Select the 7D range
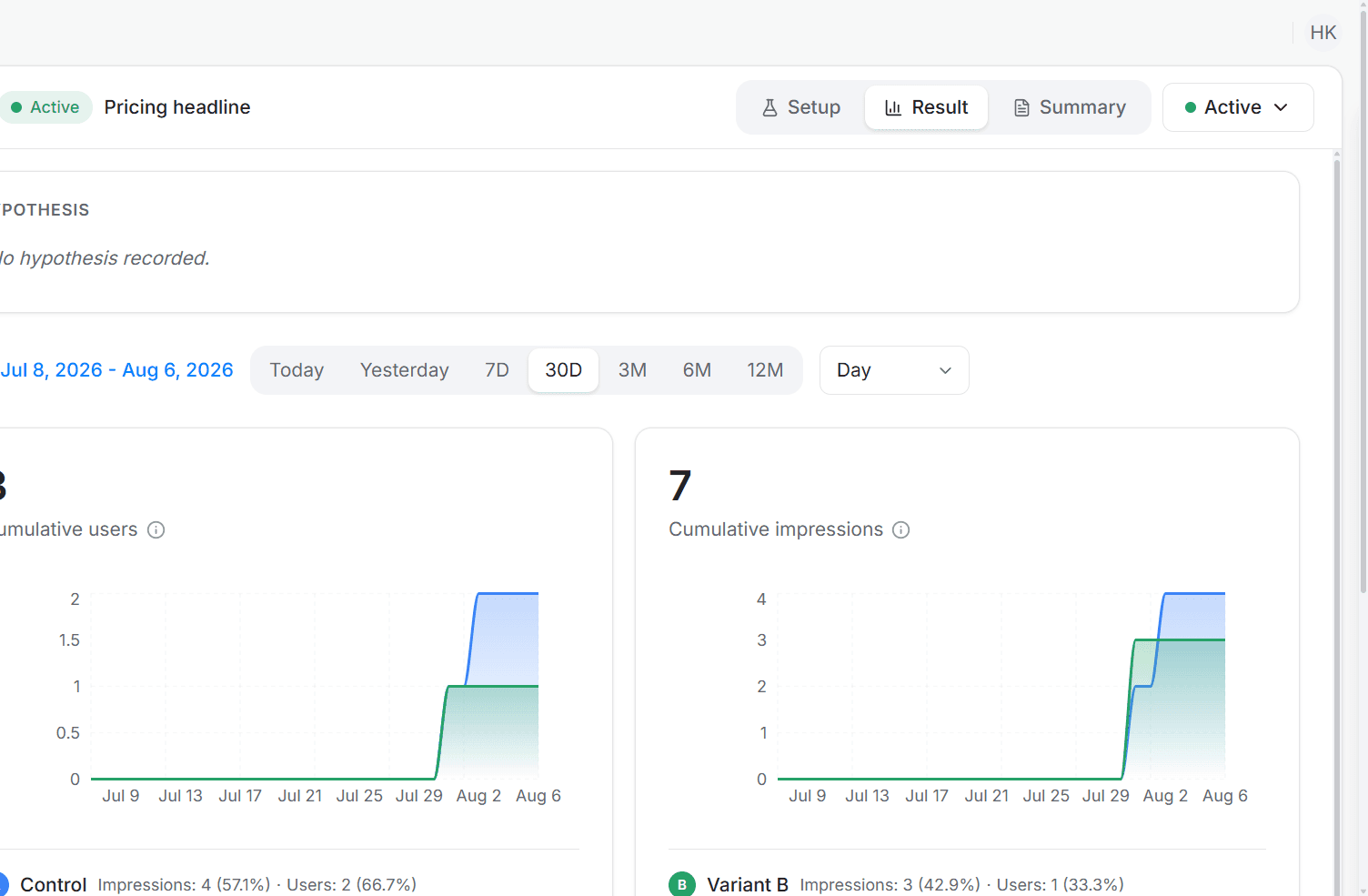Screen dimensions: 1368x896 click(497, 370)
